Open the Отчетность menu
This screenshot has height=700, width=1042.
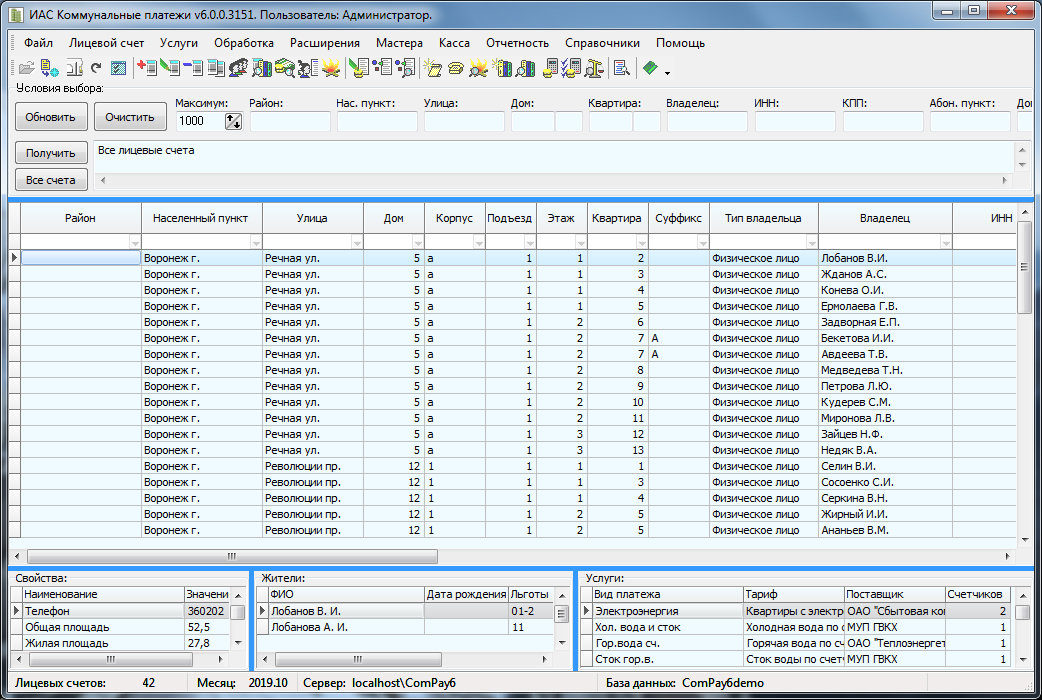pos(517,43)
